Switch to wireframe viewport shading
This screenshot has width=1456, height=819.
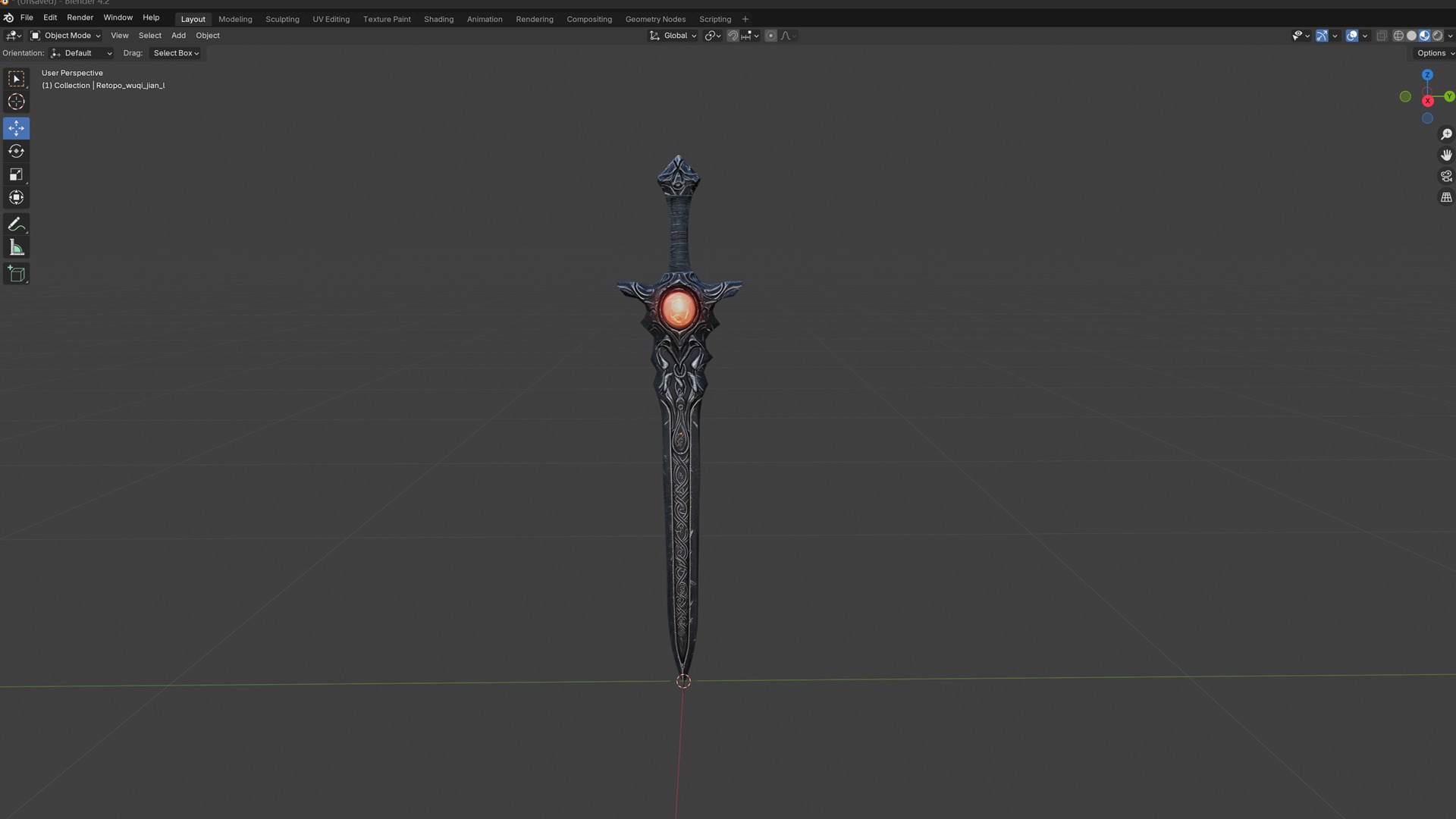[x=1398, y=36]
